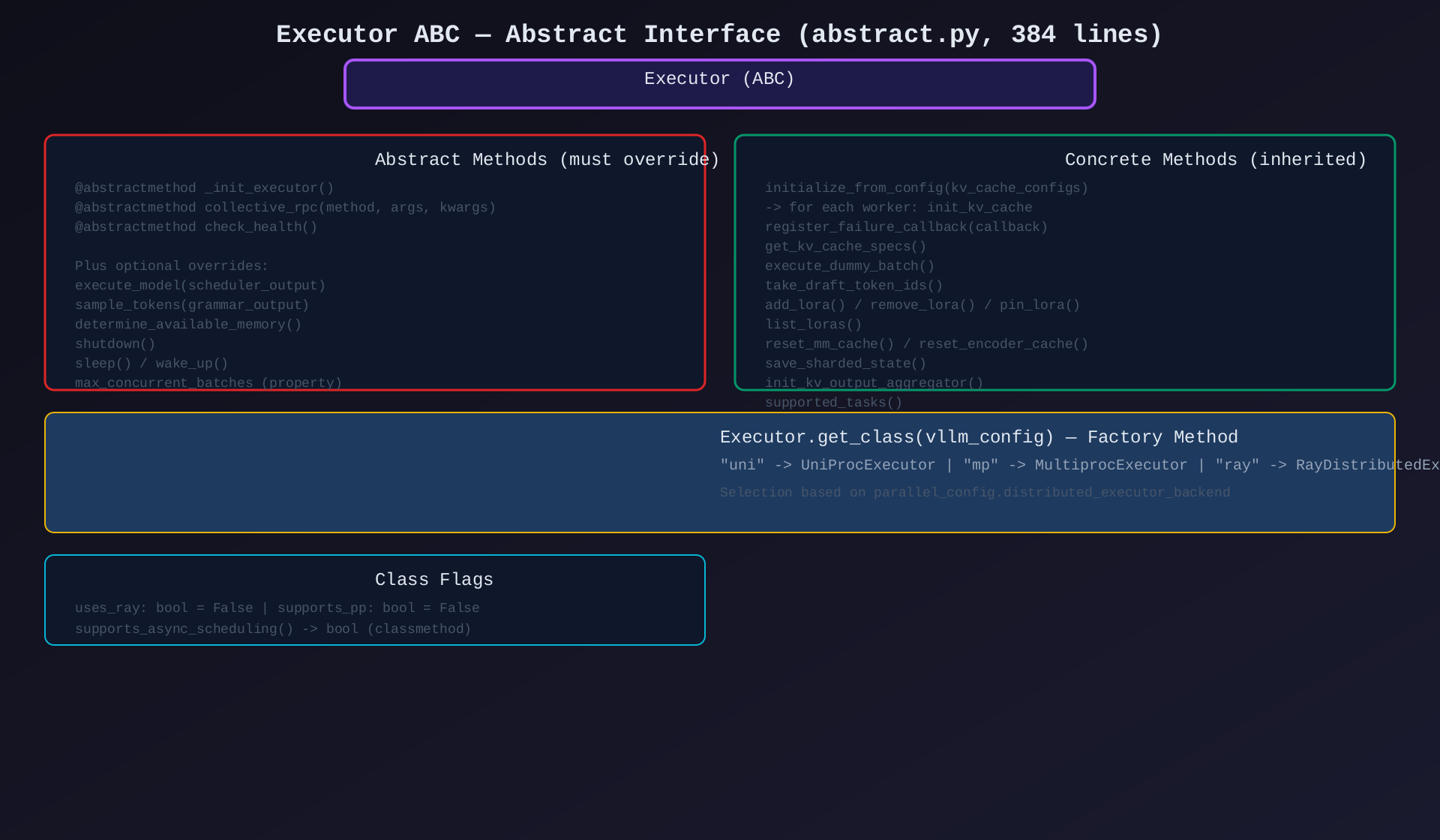This screenshot has height=840, width=1440.
Task: Click determine_available_memory() line
Action: [188, 325]
